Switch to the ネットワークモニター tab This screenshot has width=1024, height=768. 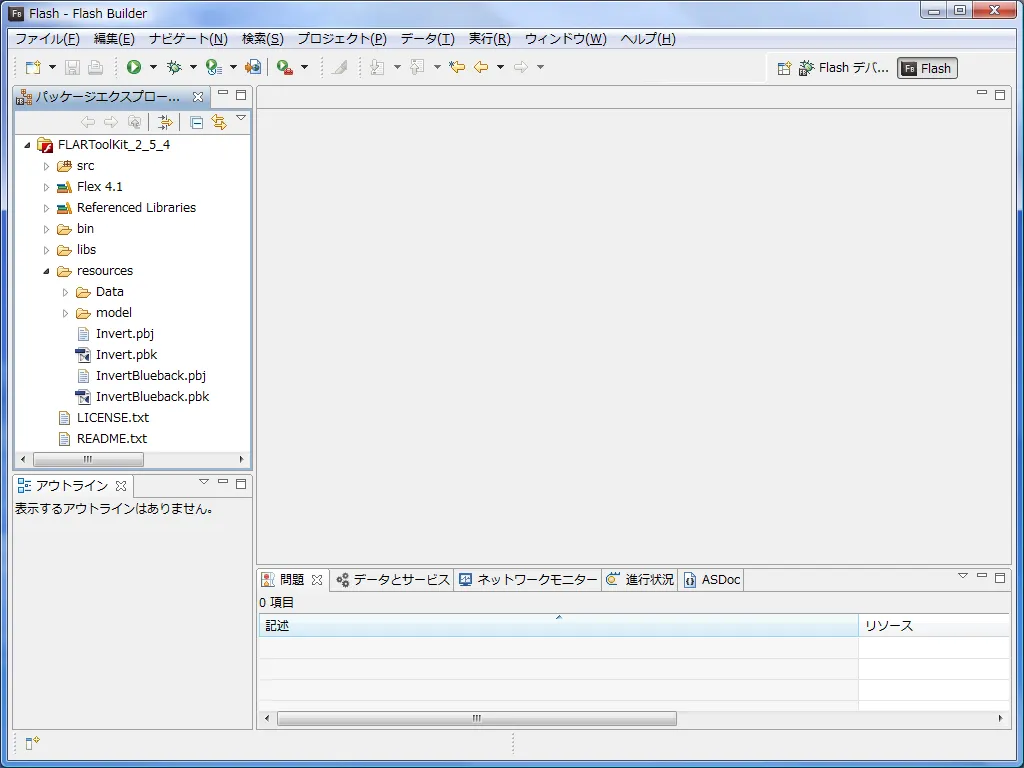click(528, 579)
